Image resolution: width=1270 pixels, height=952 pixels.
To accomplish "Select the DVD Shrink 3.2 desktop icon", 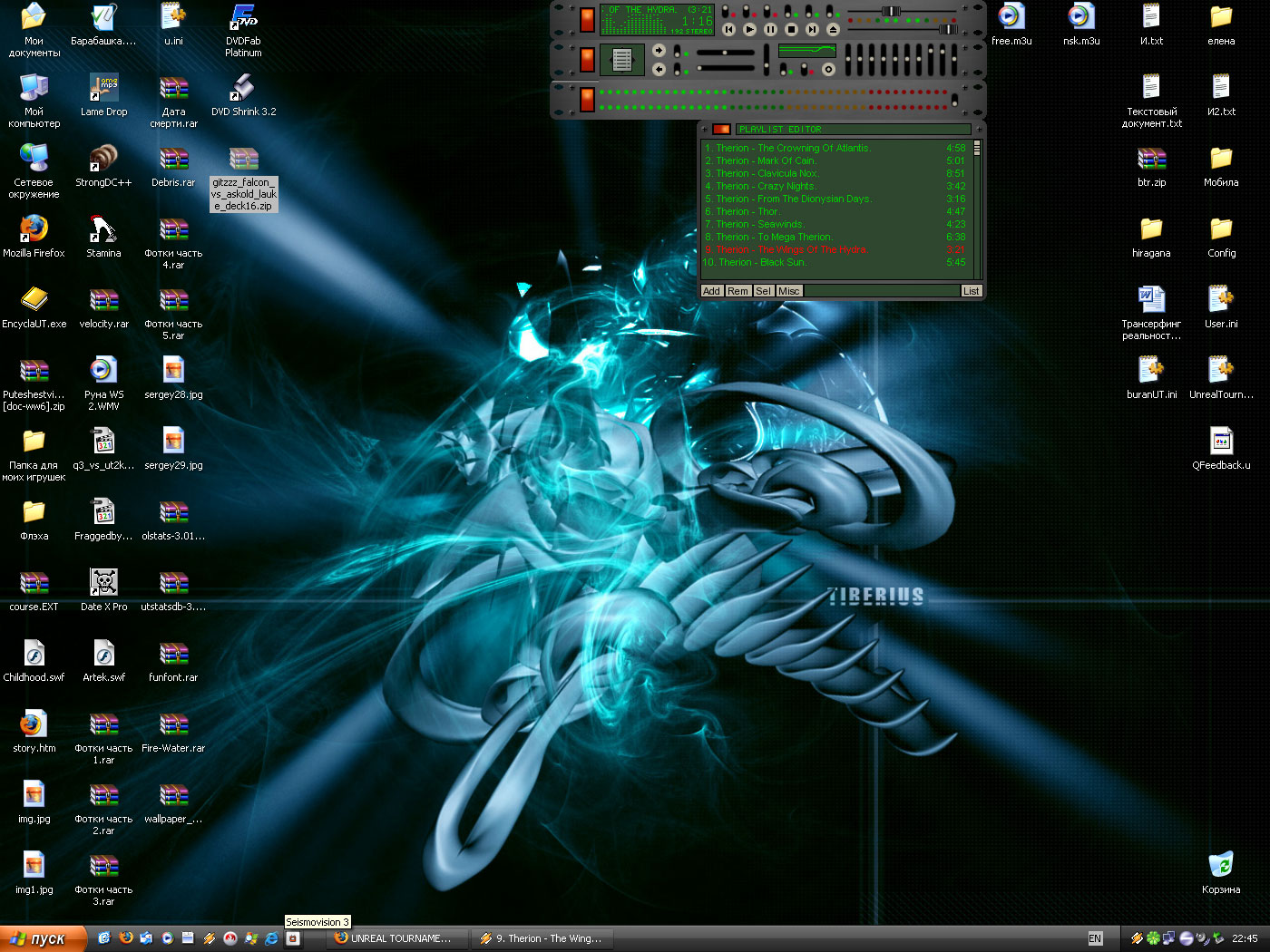I will click(x=243, y=94).
